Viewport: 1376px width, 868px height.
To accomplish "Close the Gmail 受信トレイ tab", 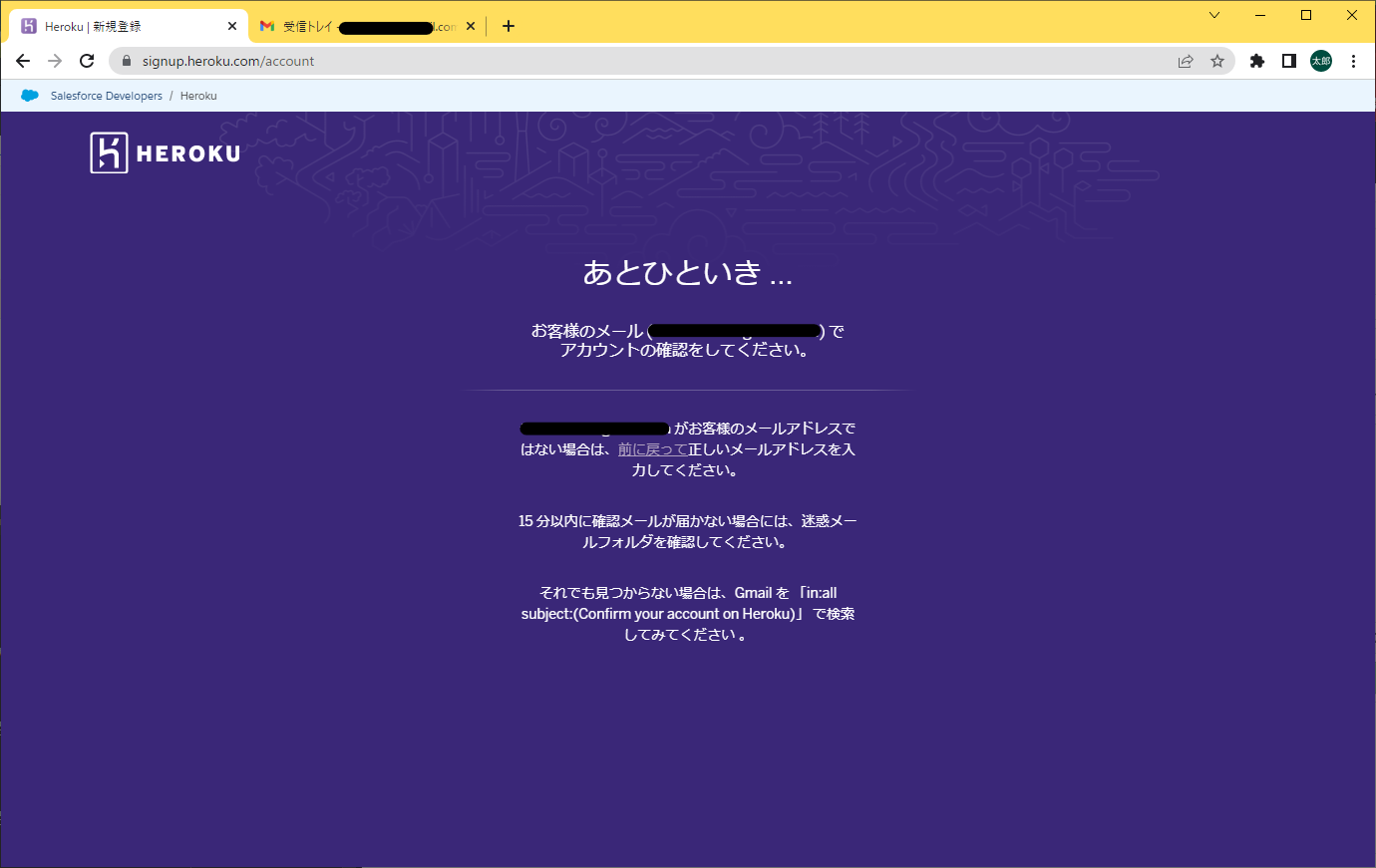I will pos(471,26).
